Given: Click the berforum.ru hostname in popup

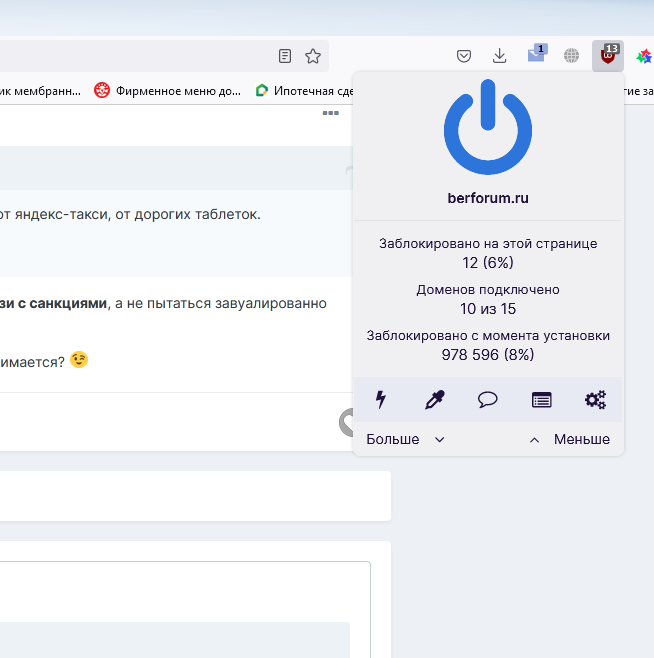Looking at the screenshot, I should click(488, 198).
